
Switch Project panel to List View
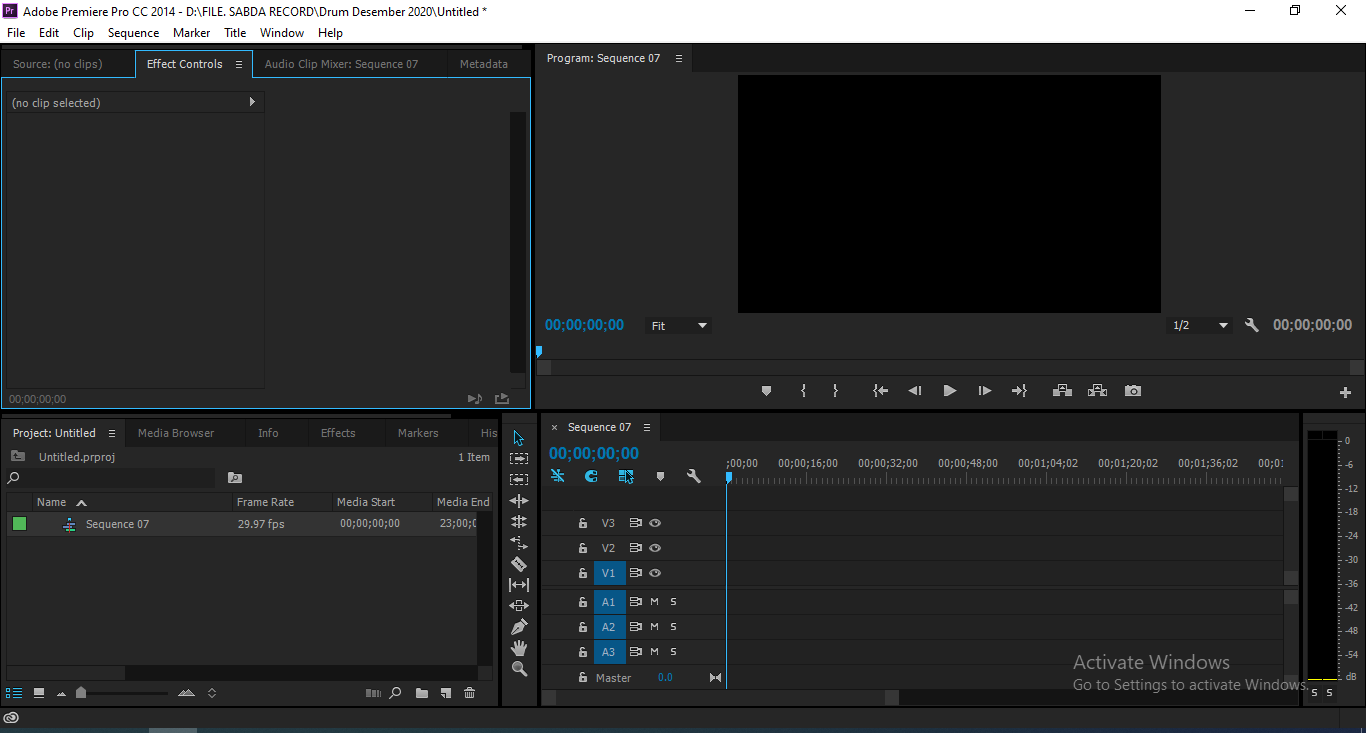point(14,693)
